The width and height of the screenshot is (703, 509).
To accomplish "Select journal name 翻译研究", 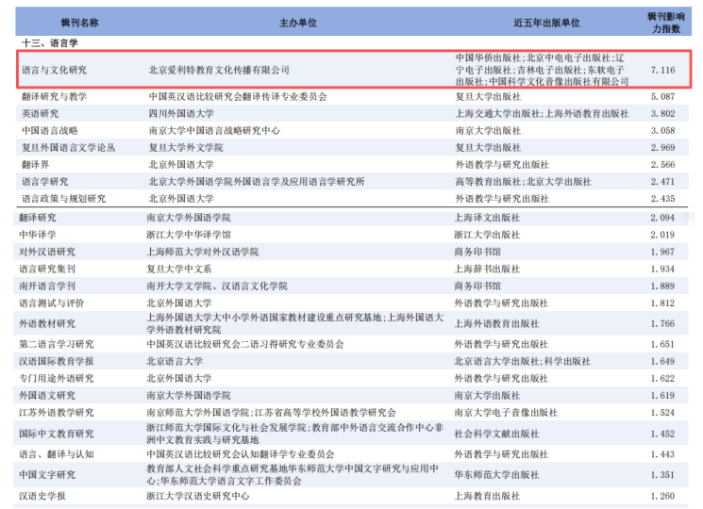I will 38,218.
